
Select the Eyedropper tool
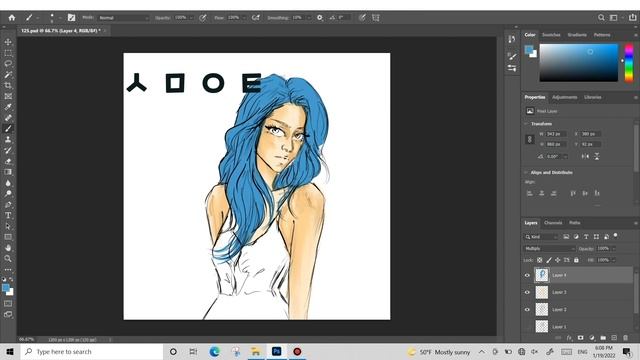(8, 107)
